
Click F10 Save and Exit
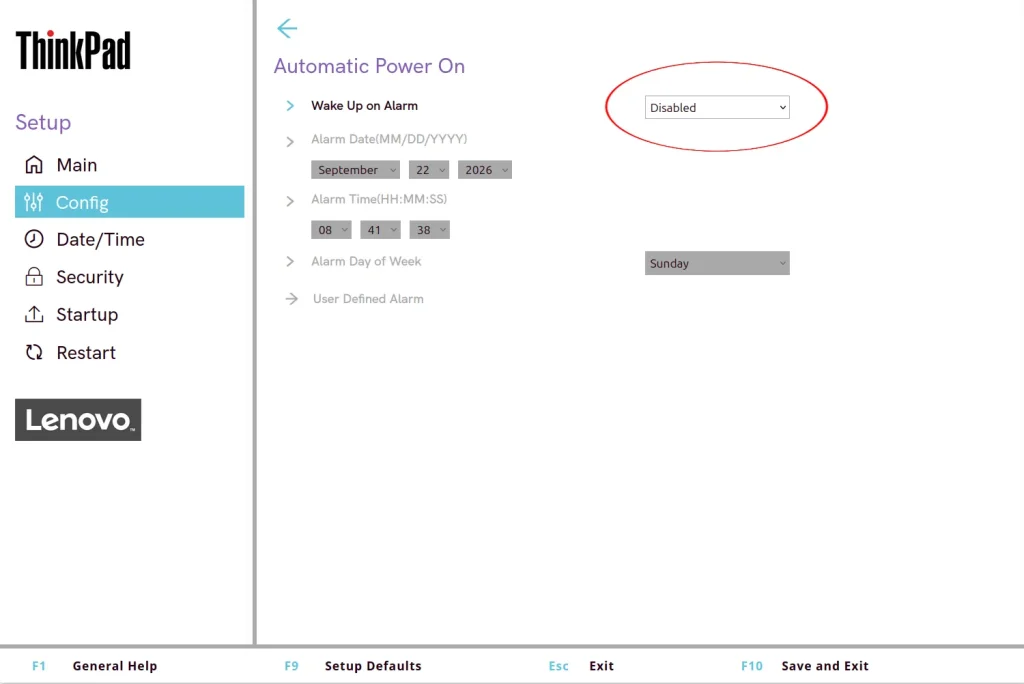click(805, 666)
